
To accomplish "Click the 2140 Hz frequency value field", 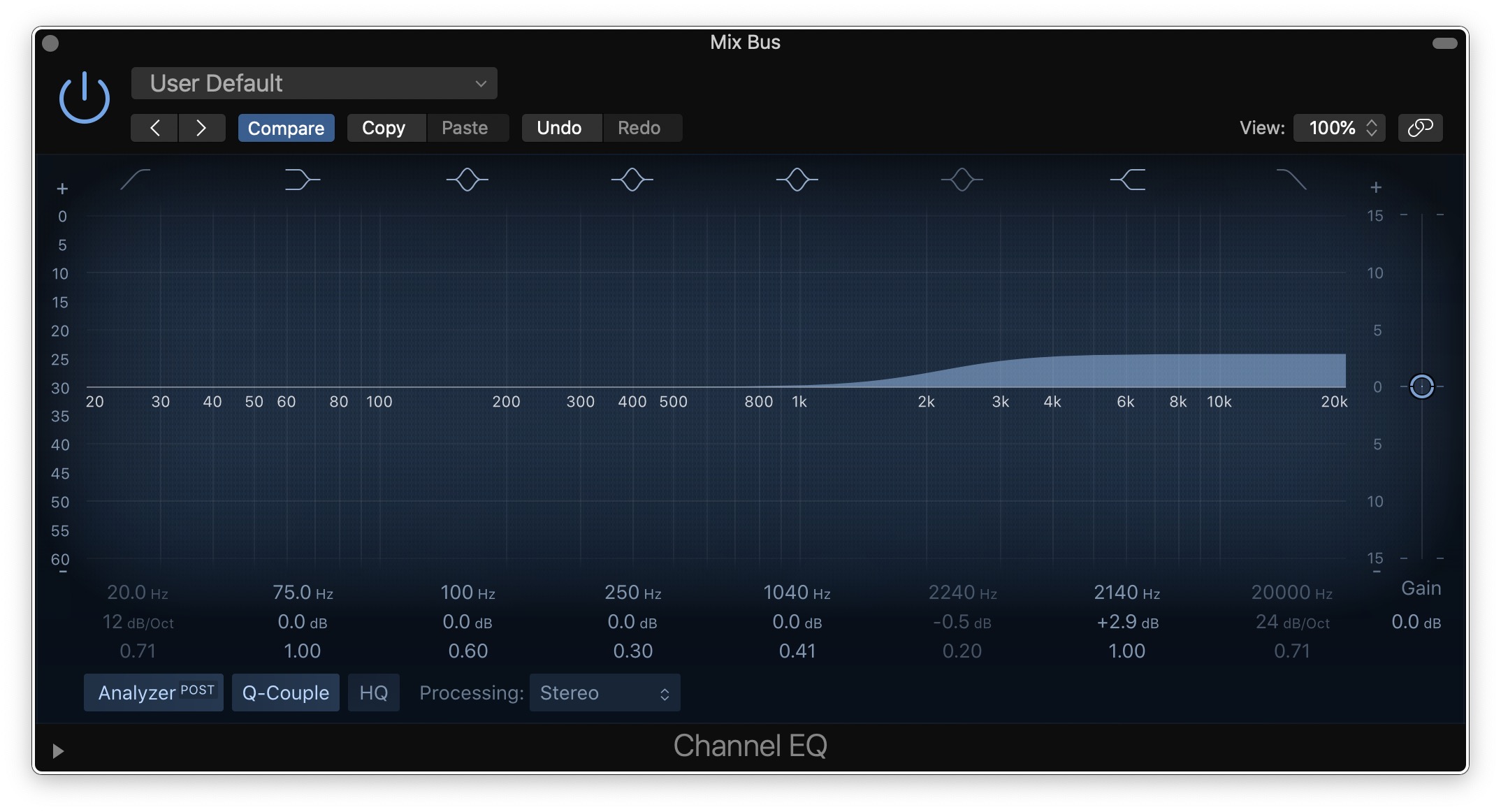I will click(x=1126, y=593).
